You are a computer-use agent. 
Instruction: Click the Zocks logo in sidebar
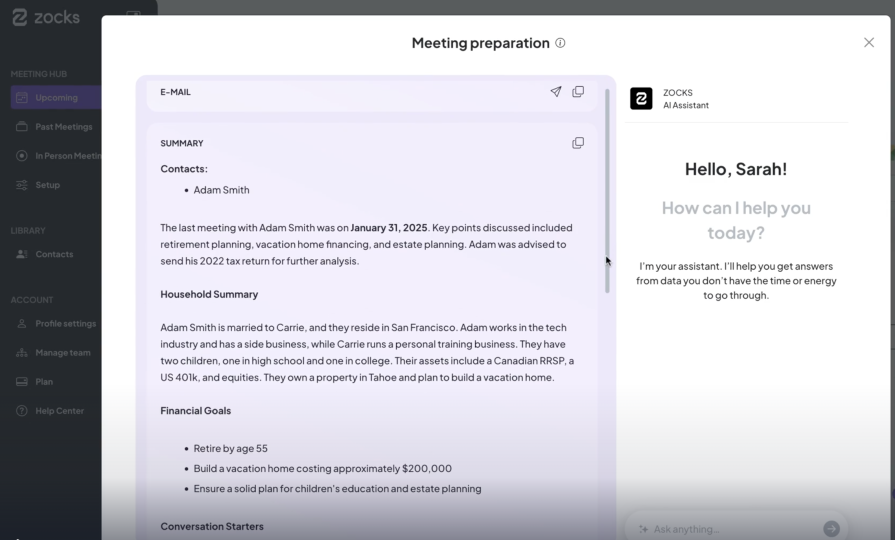[x=46, y=17]
